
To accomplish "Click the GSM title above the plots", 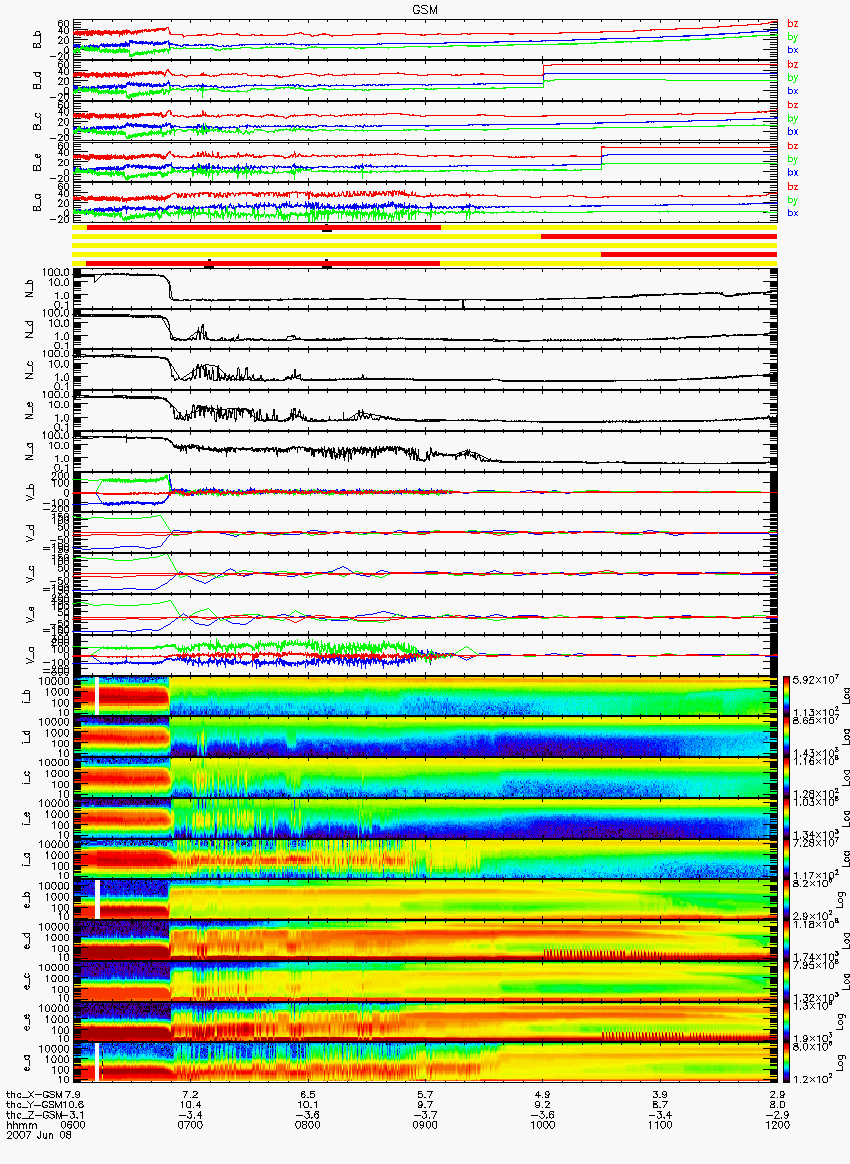I will coord(425,9).
